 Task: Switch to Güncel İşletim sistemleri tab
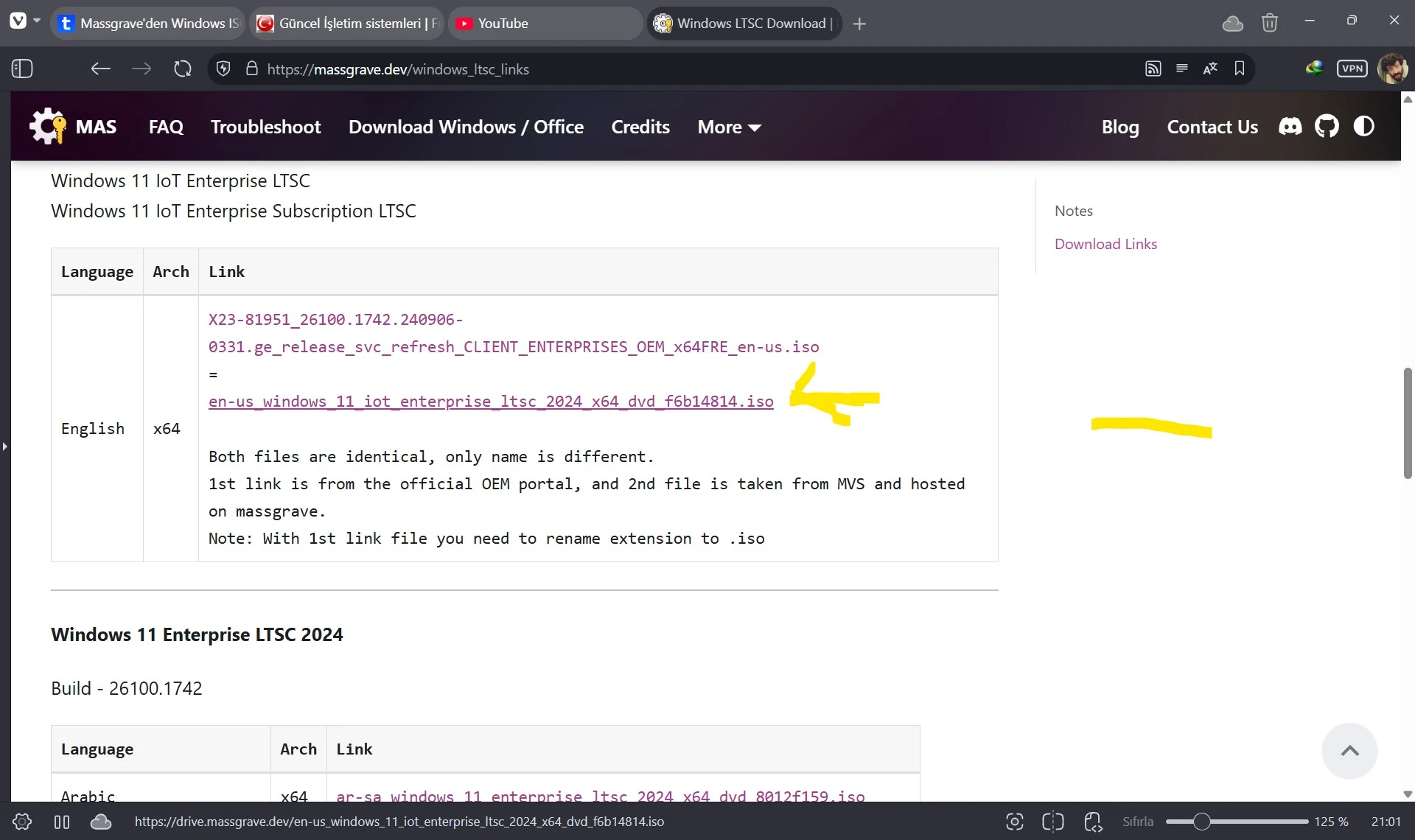[x=348, y=24]
